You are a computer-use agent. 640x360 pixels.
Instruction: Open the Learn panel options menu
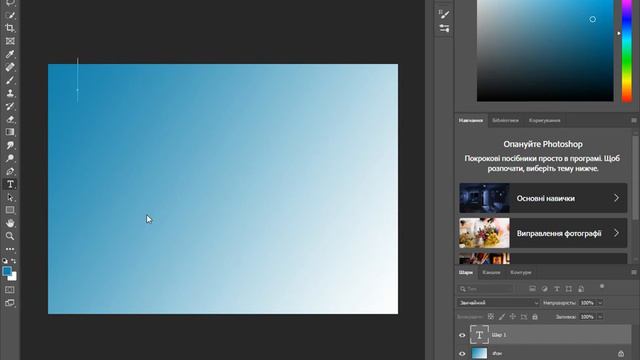point(634,120)
